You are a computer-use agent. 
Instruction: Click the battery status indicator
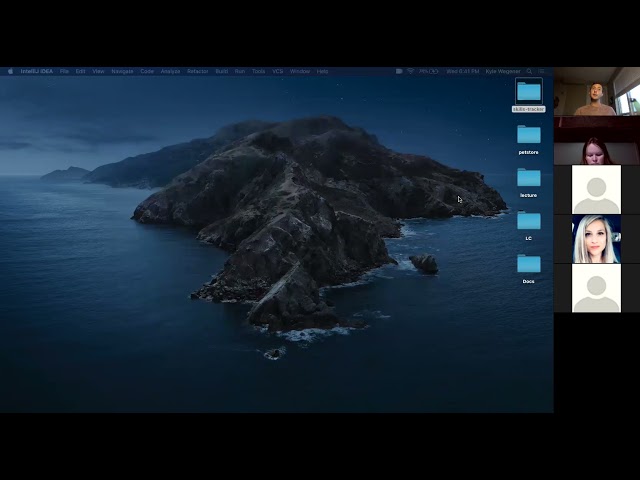tap(429, 71)
